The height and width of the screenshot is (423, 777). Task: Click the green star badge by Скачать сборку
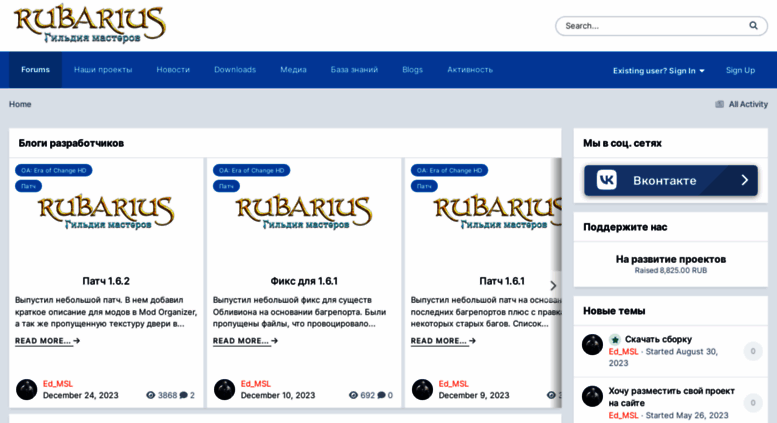pyautogui.click(x=615, y=339)
